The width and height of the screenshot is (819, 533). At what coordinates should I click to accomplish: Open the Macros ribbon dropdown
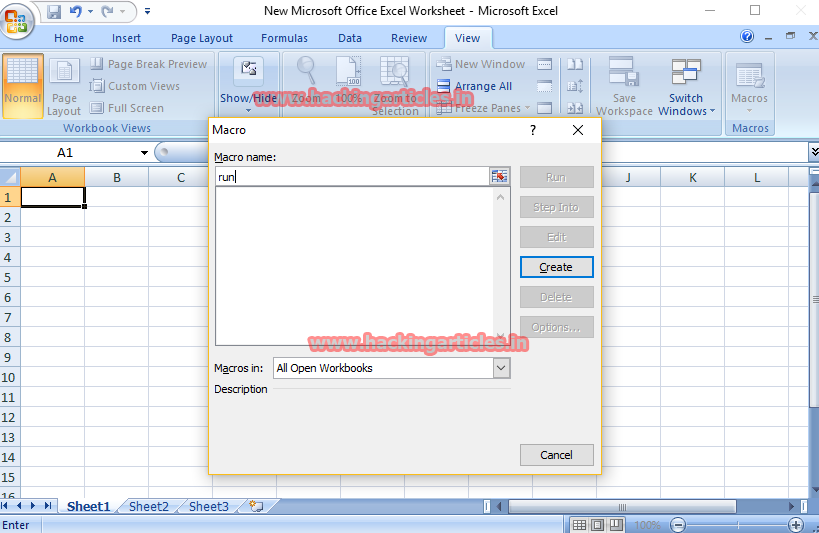point(750,86)
